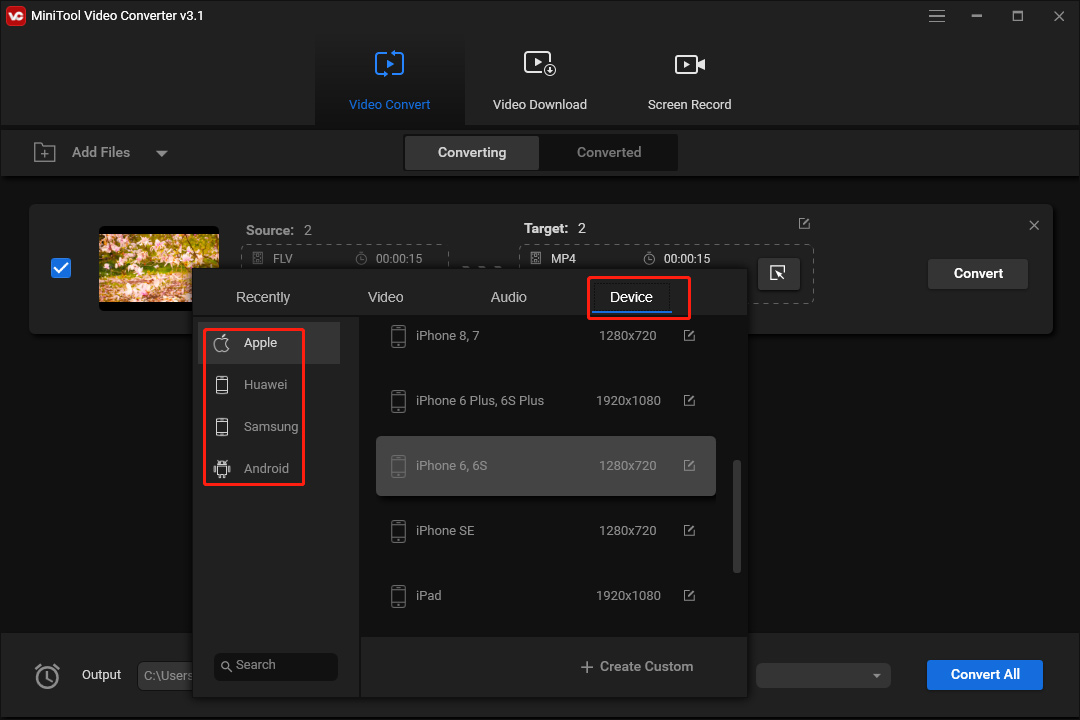1080x720 pixels.
Task: Click the Create Custom button
Action: click(636, 666)
